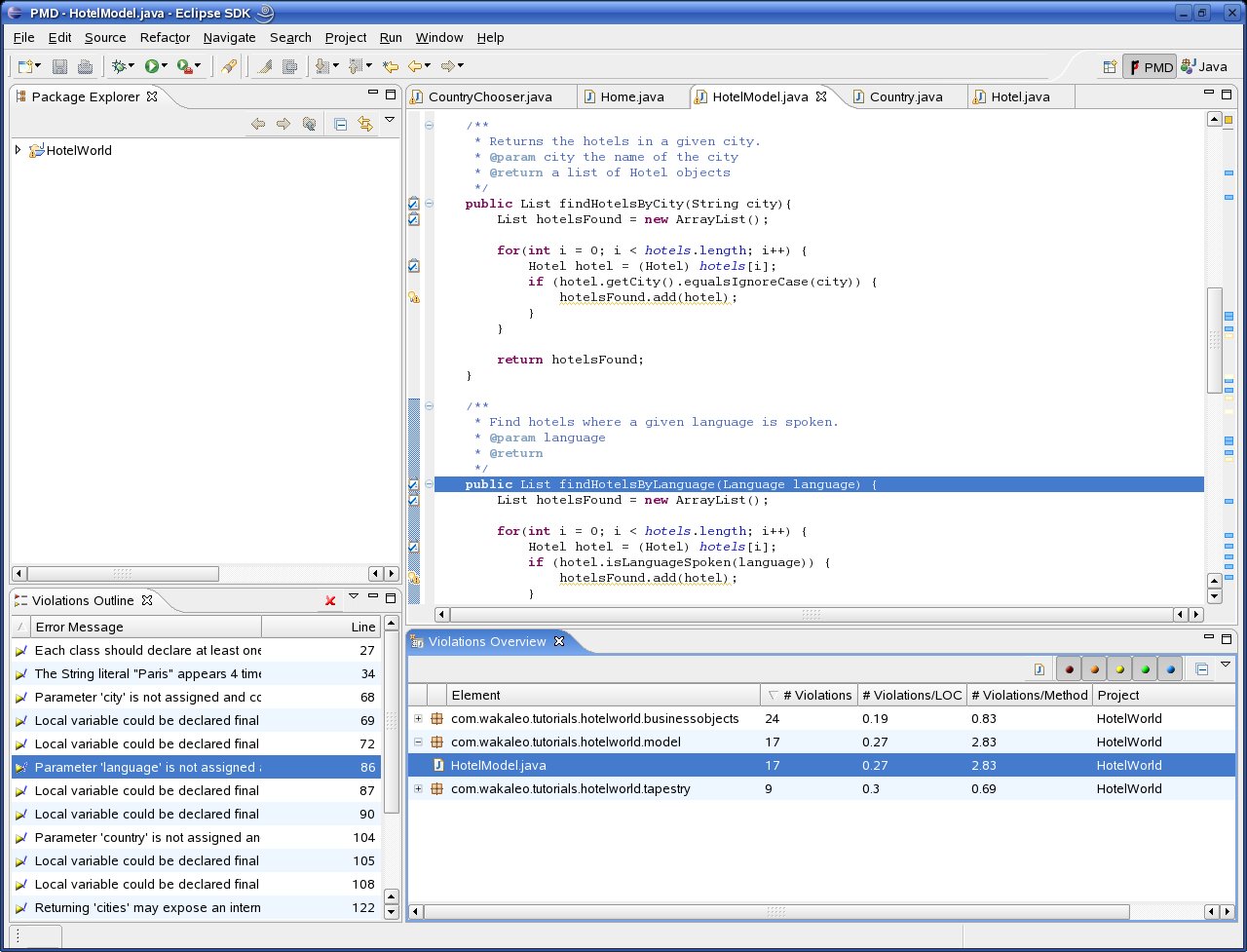Toggle the red priority 1 violation filter
Image resolution: width=1247 pixels, height=952 pixels.
click(1069, 669)
